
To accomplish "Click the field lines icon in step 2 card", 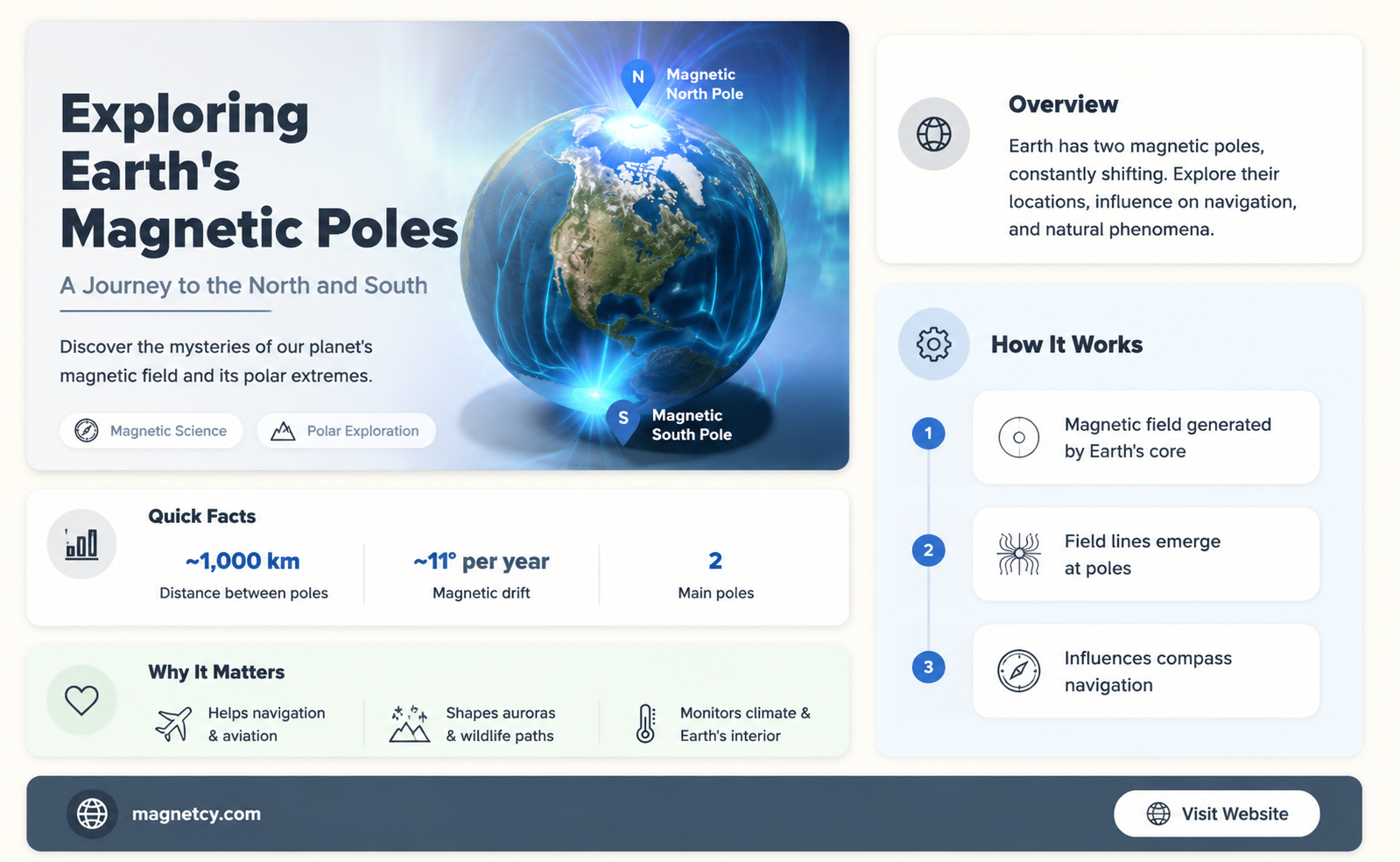I will 1019,554.
